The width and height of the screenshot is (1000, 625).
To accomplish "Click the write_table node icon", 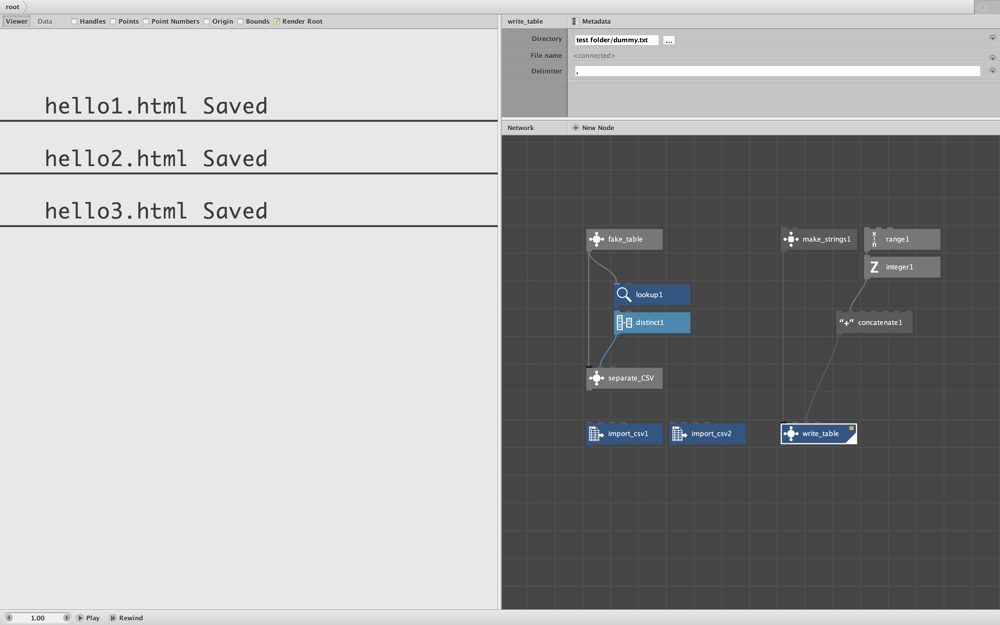I will tap(791, 434).
